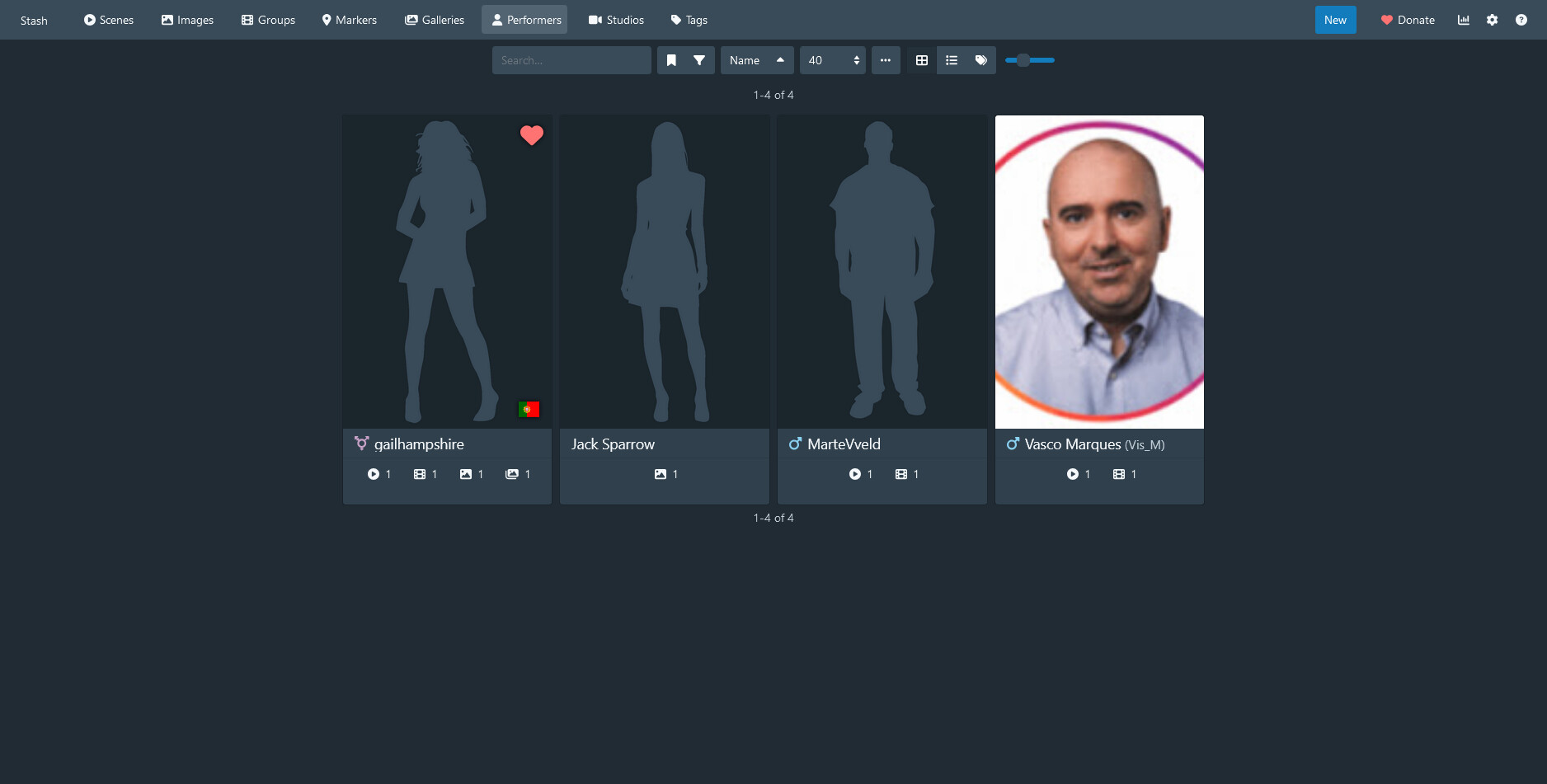
Task: Switch to the Galleries page
Action: pyautogui.click(x=434, y=20)
